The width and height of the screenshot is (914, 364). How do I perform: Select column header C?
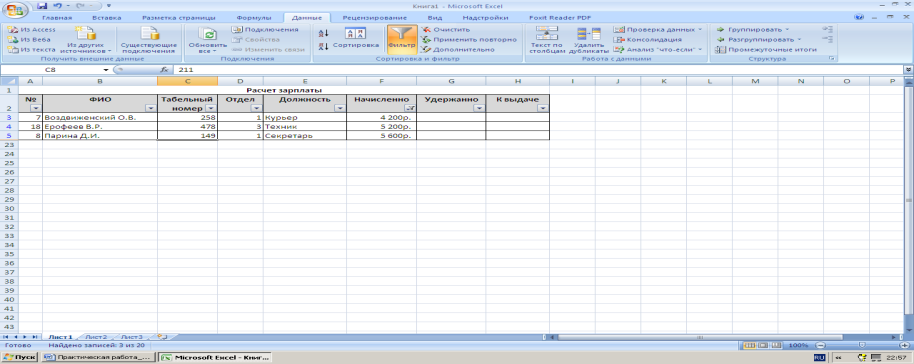pyautogui.click(x=187, y=80)
